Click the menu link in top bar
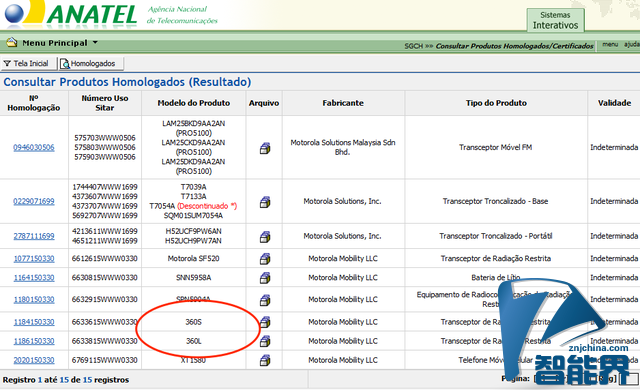 pyautogui.click(x=610, y=44)
